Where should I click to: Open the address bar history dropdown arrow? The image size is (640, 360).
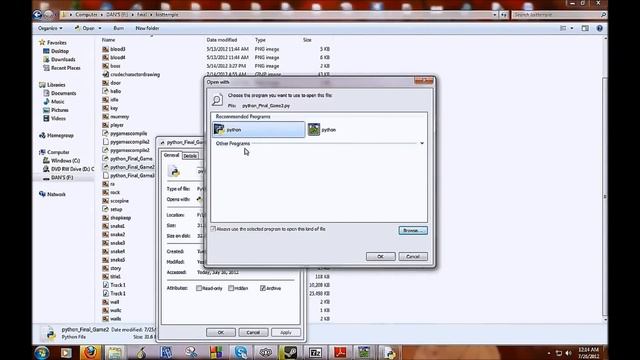point(495,15)
